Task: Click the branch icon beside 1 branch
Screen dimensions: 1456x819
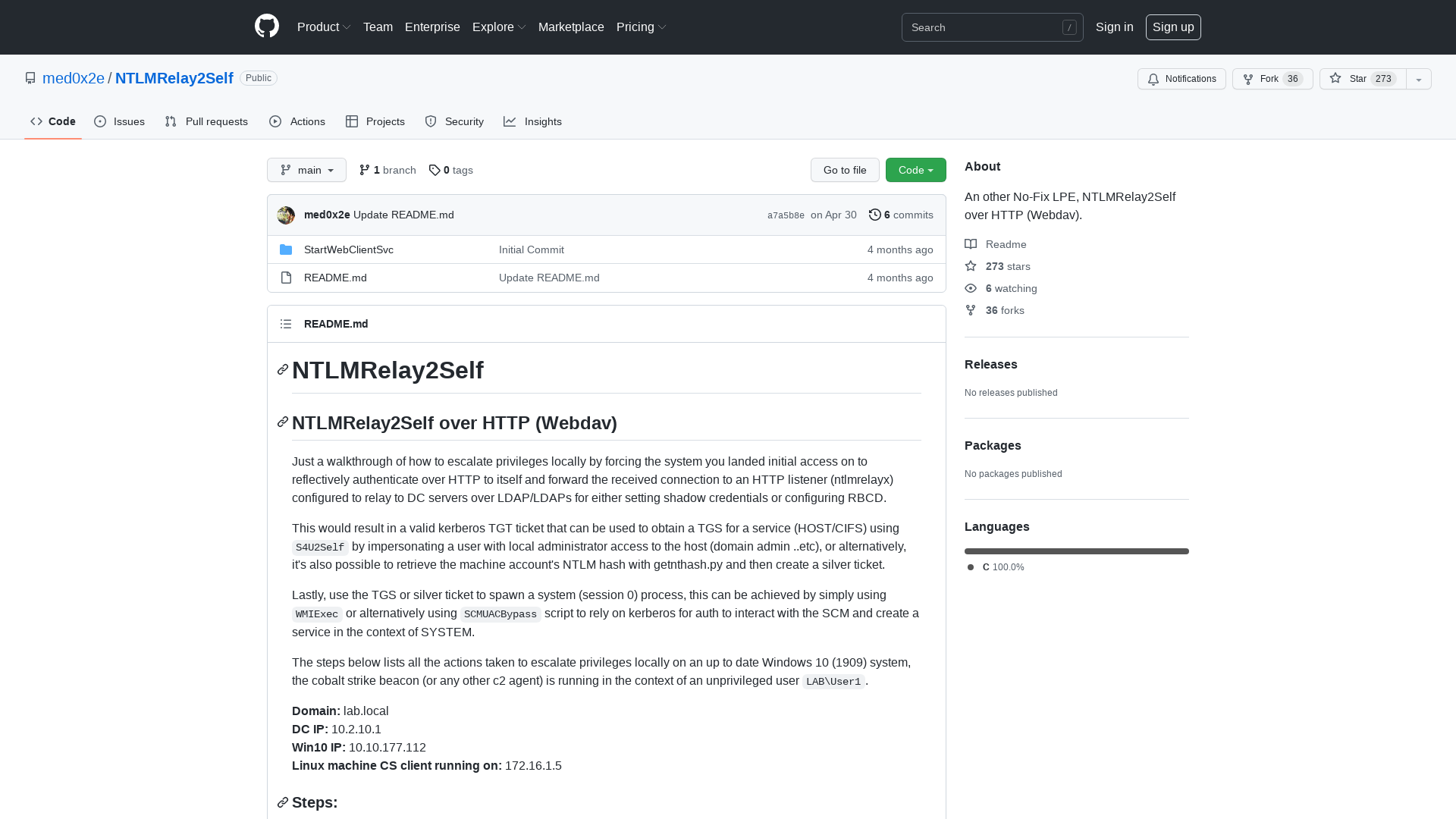Action: (365, 170)
